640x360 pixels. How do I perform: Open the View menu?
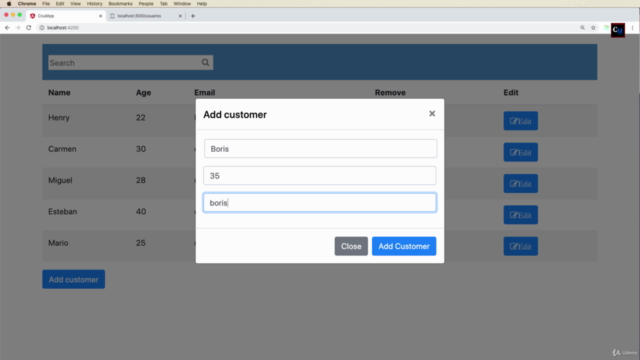tap(76, 4)
